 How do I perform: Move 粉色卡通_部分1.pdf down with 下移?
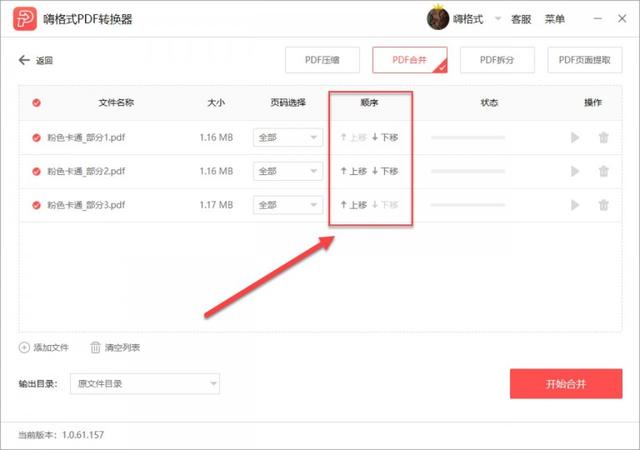click(x=385, y=138)
